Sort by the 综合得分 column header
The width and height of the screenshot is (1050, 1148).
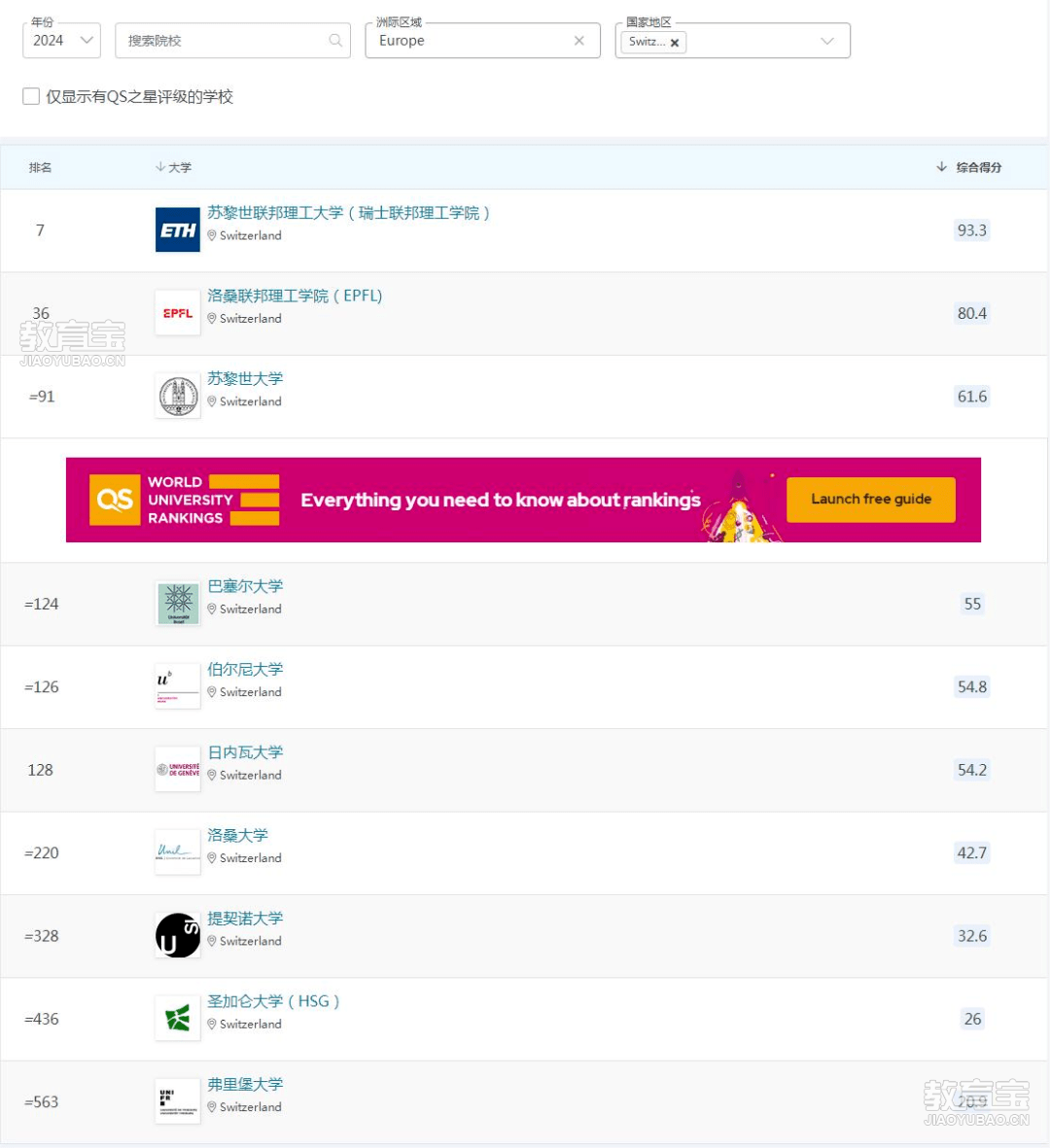978,167
